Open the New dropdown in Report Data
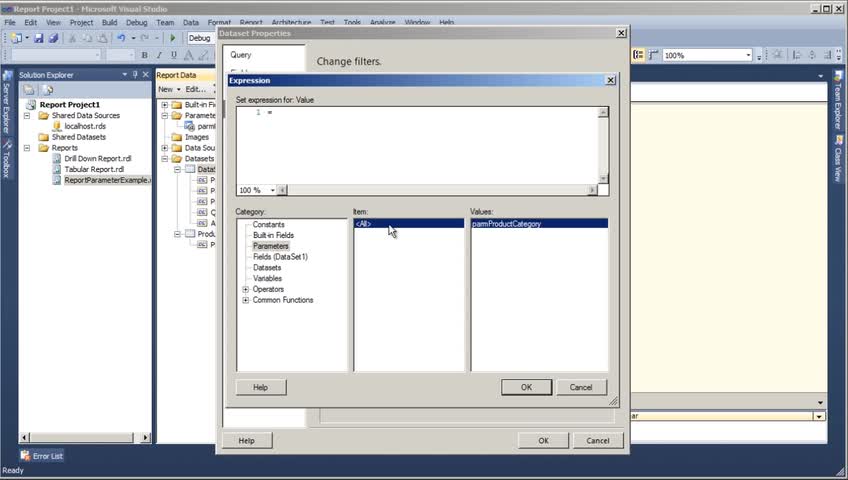This screenshot has width=848, height=480. click(x=169, y=89)
